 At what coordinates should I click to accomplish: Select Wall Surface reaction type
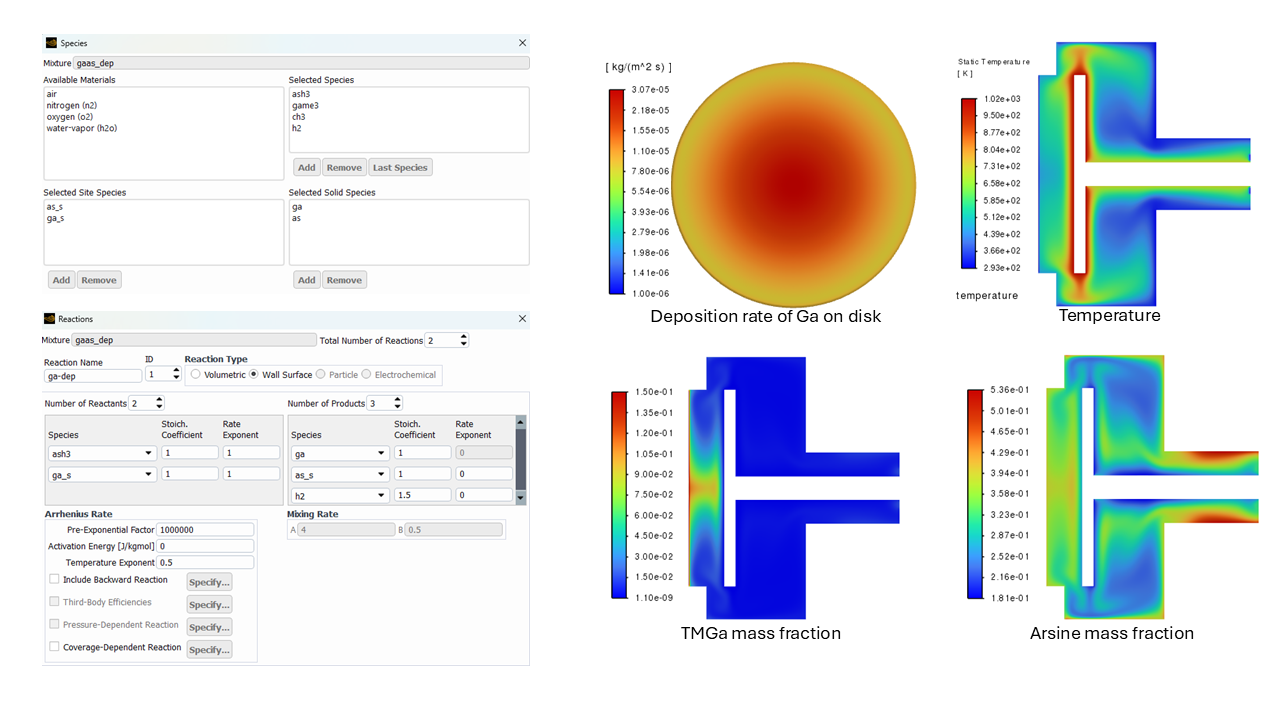pyautogui.click(x=255, y=375)
